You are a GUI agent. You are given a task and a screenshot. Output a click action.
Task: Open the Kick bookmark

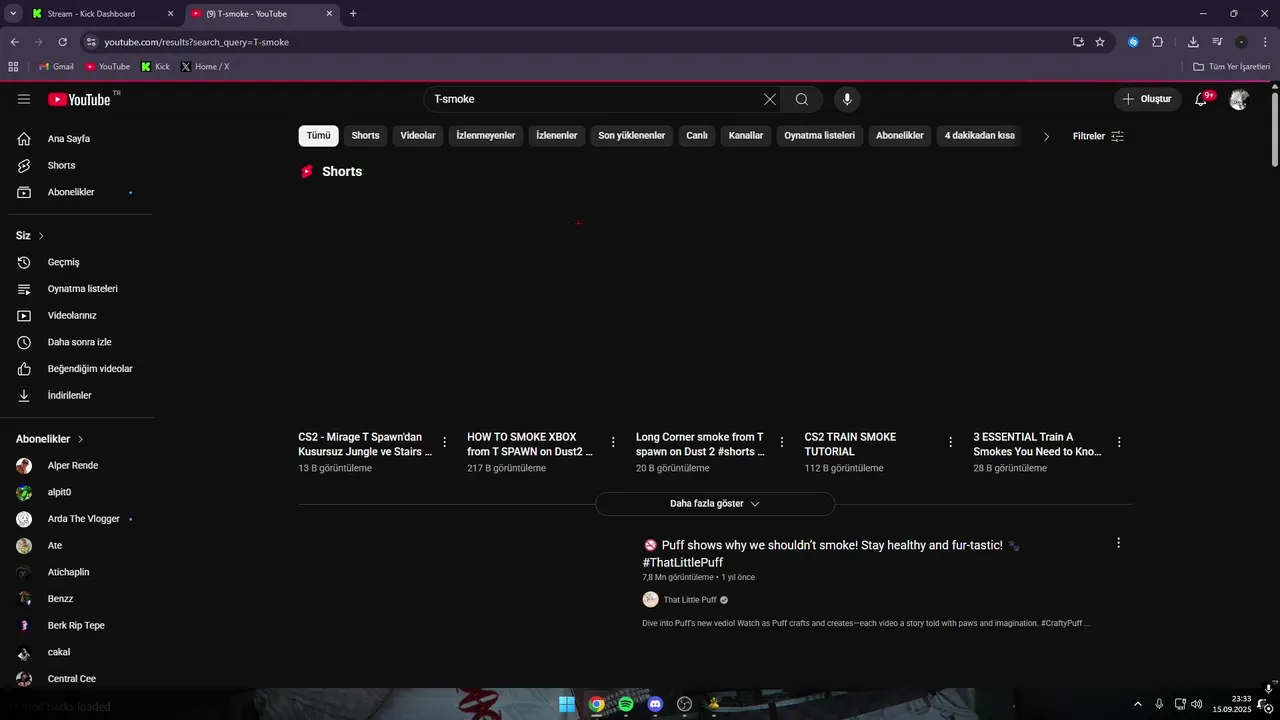click(x=155, y=67)
